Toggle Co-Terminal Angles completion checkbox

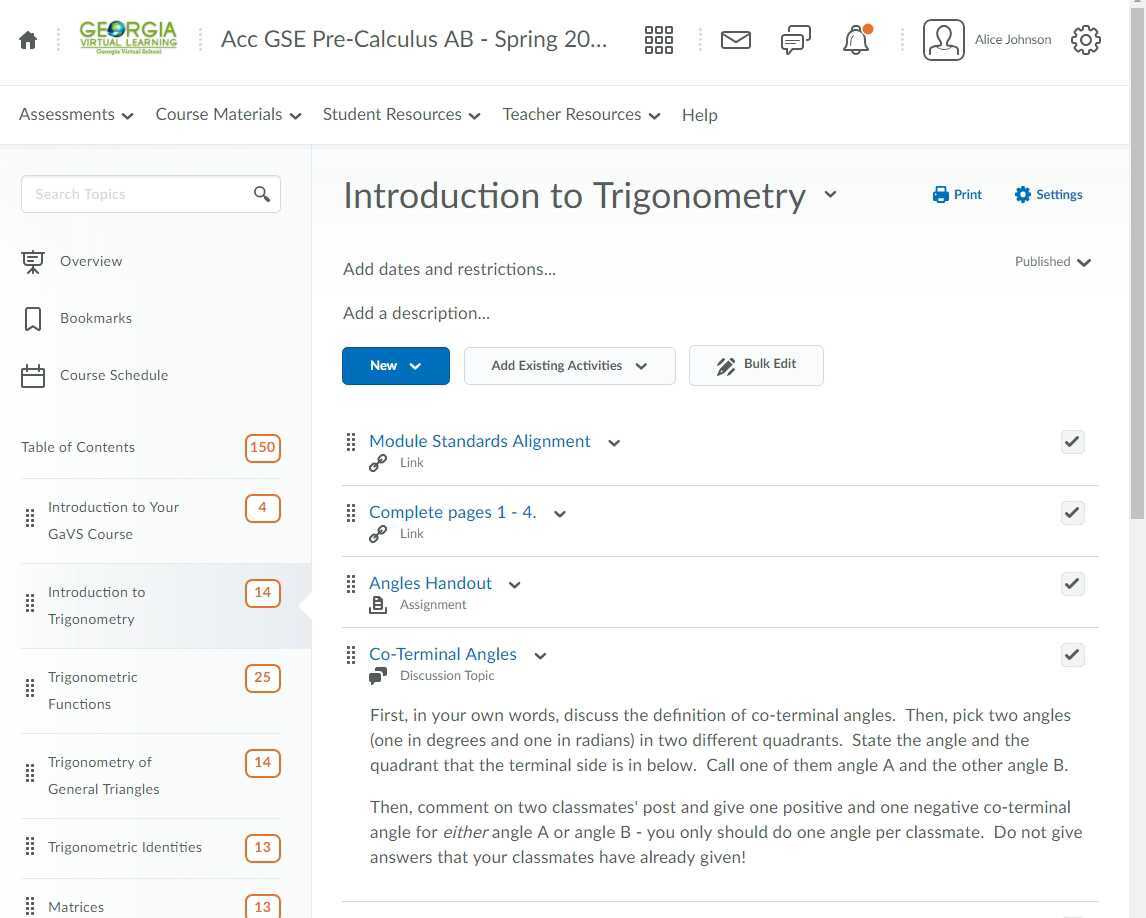(1072, 655)
